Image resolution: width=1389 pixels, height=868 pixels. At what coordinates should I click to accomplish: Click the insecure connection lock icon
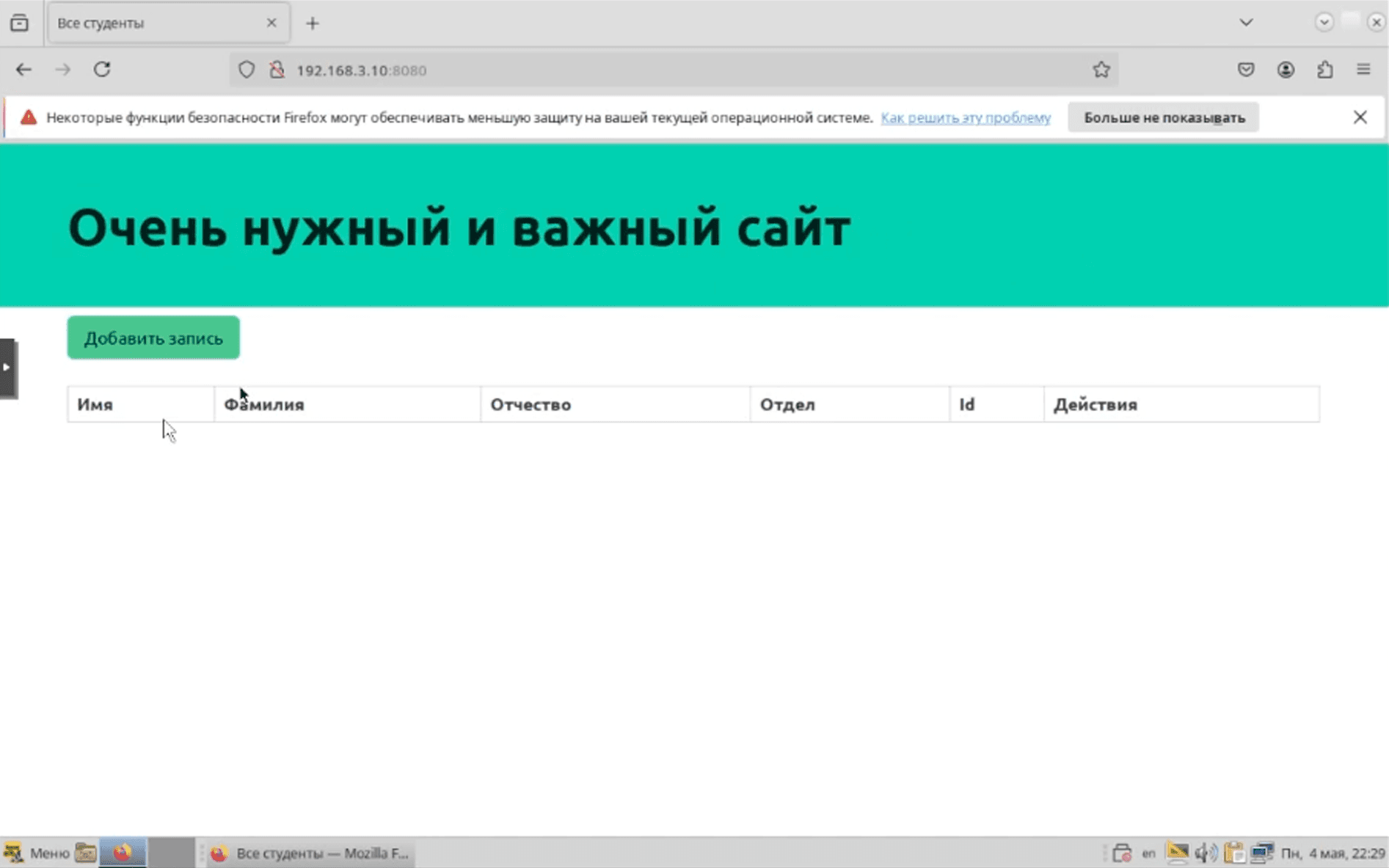pyautogui.click(x=277, y=70)
